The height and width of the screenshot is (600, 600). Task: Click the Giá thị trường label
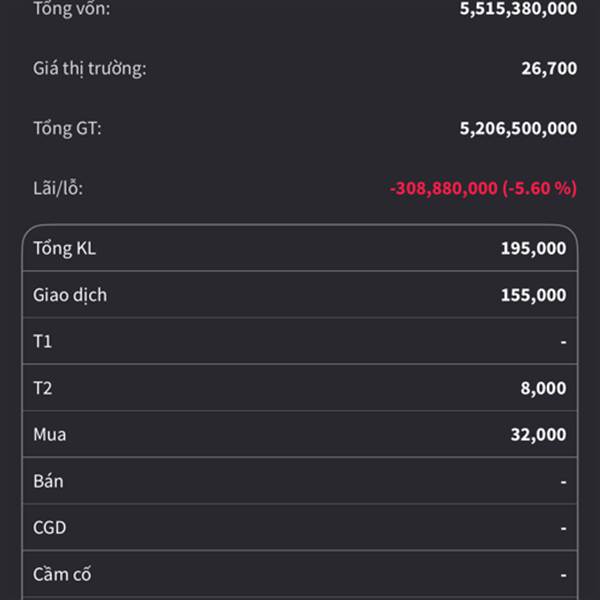click(x=89, y=69)
